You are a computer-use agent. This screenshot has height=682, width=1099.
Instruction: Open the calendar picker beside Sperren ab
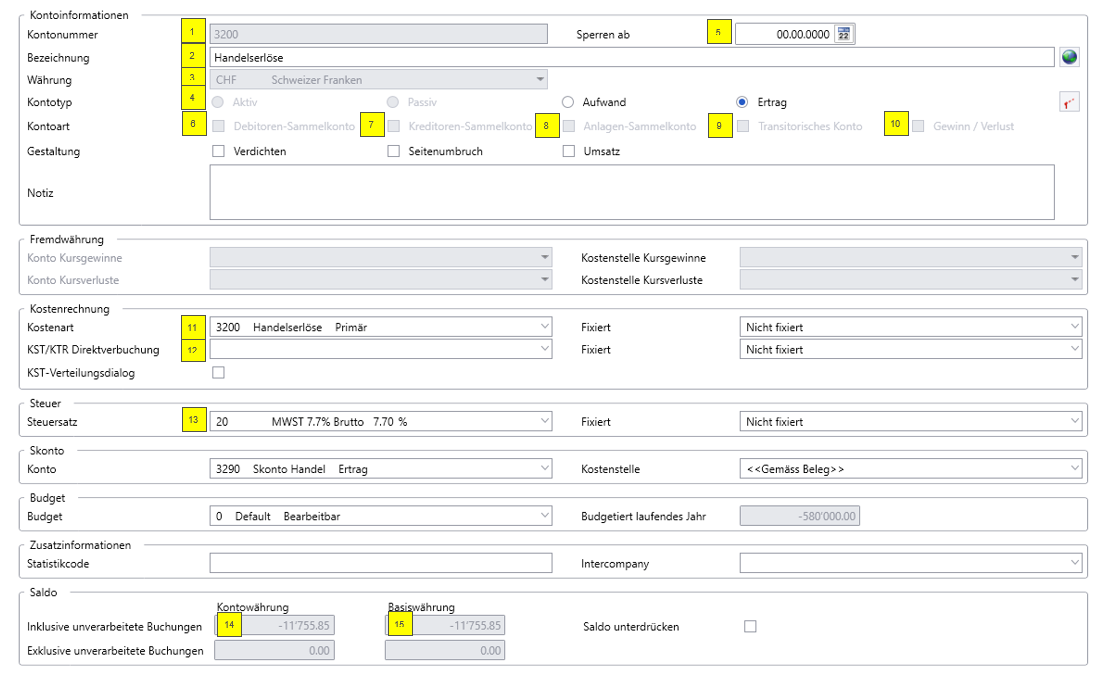(844, 34)
